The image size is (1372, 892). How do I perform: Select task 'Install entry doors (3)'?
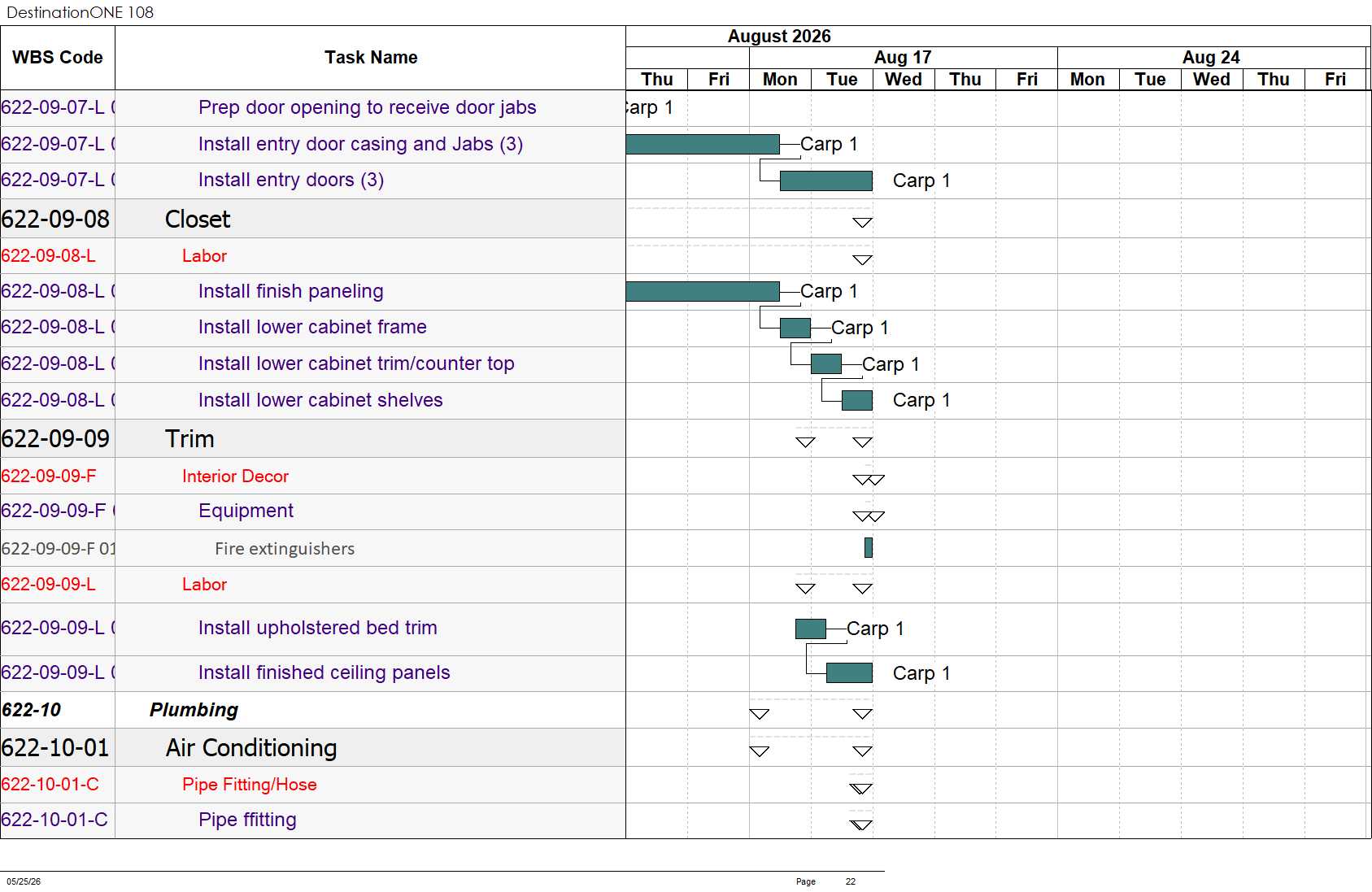coord(291,180)
